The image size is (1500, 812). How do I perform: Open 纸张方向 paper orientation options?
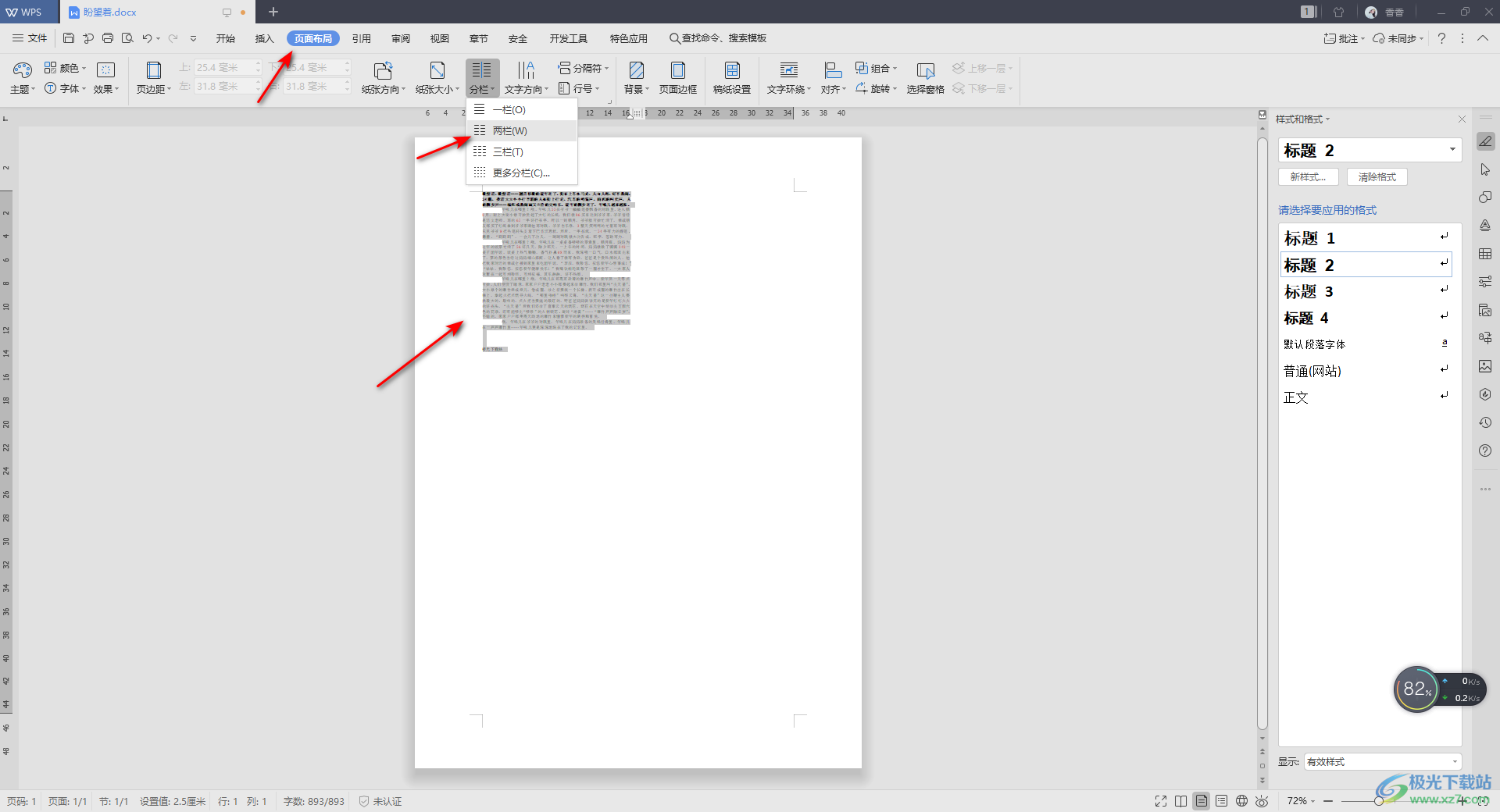pos(384,78)
